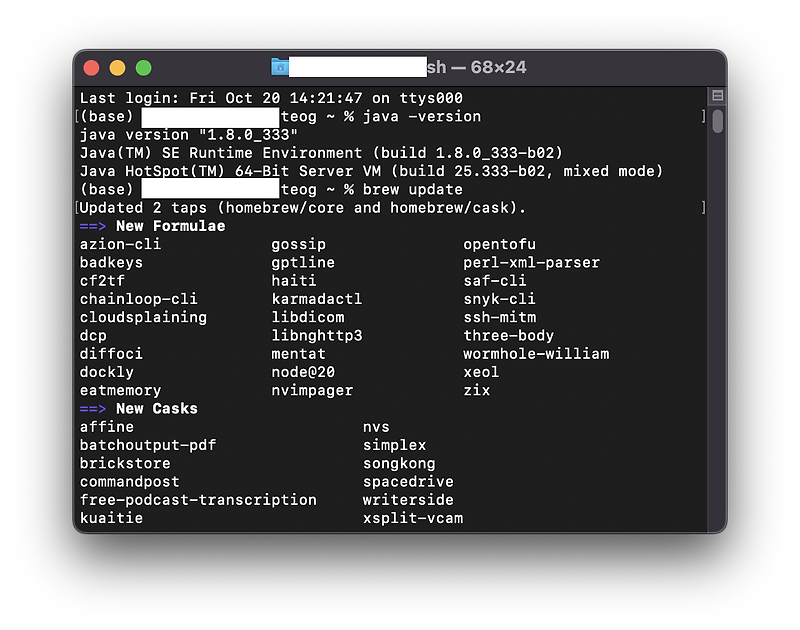Select the spacedrive cask name

click(408, 481)
